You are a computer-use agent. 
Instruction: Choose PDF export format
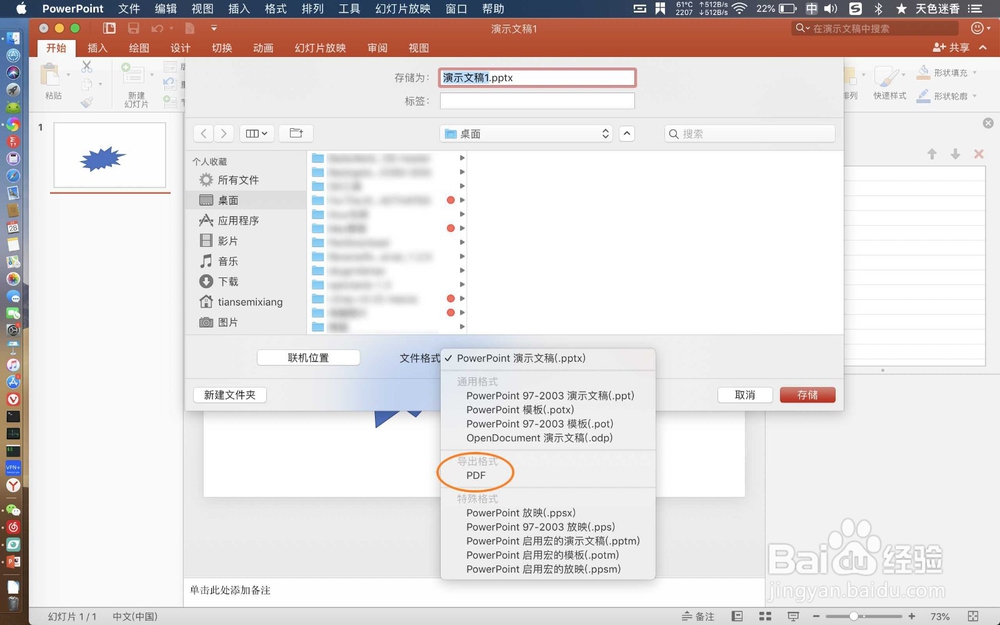476,475
